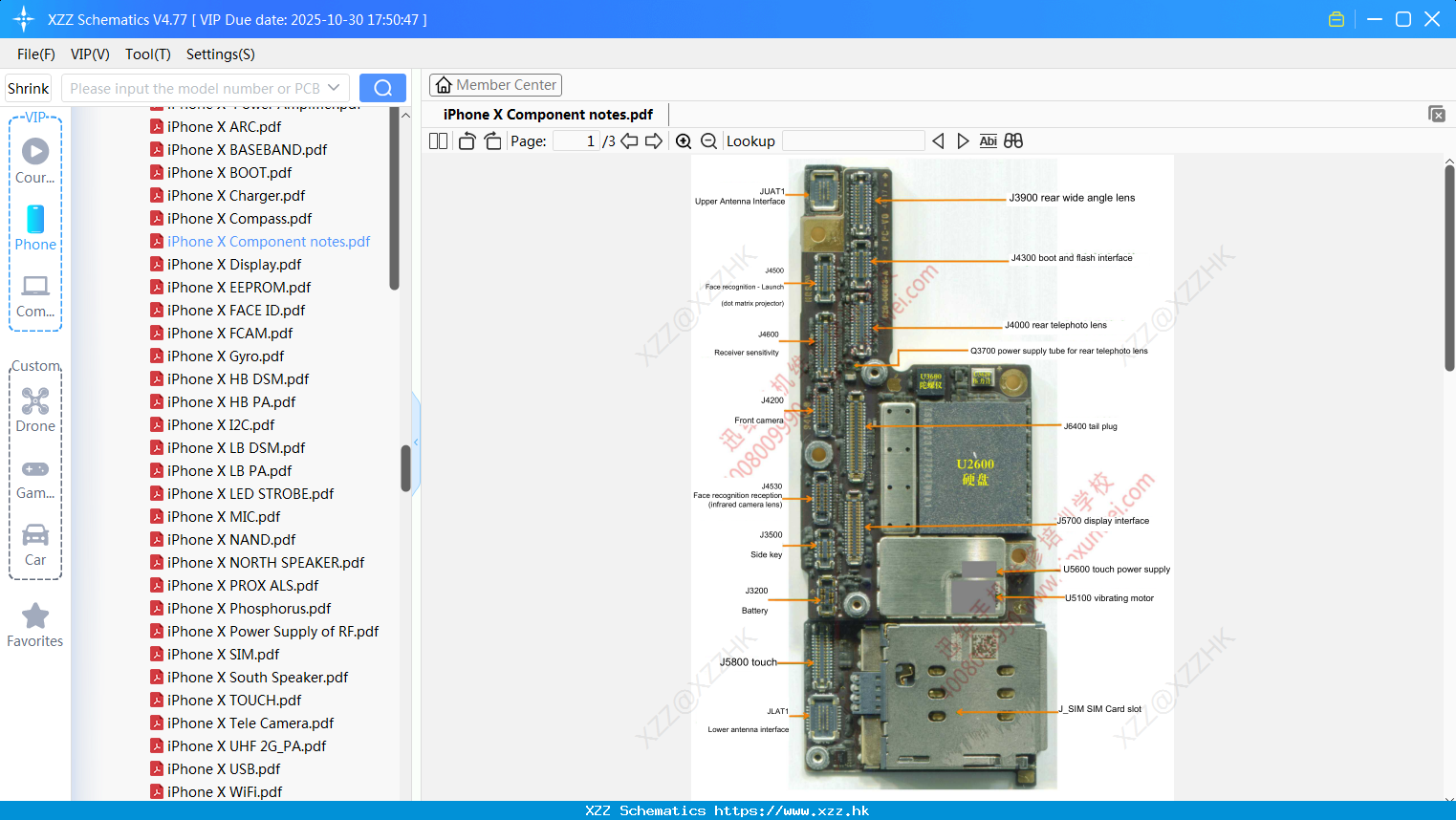Open iPhone X BASEBAND.pdf
1456x820 pixels.
pos(239,149)
